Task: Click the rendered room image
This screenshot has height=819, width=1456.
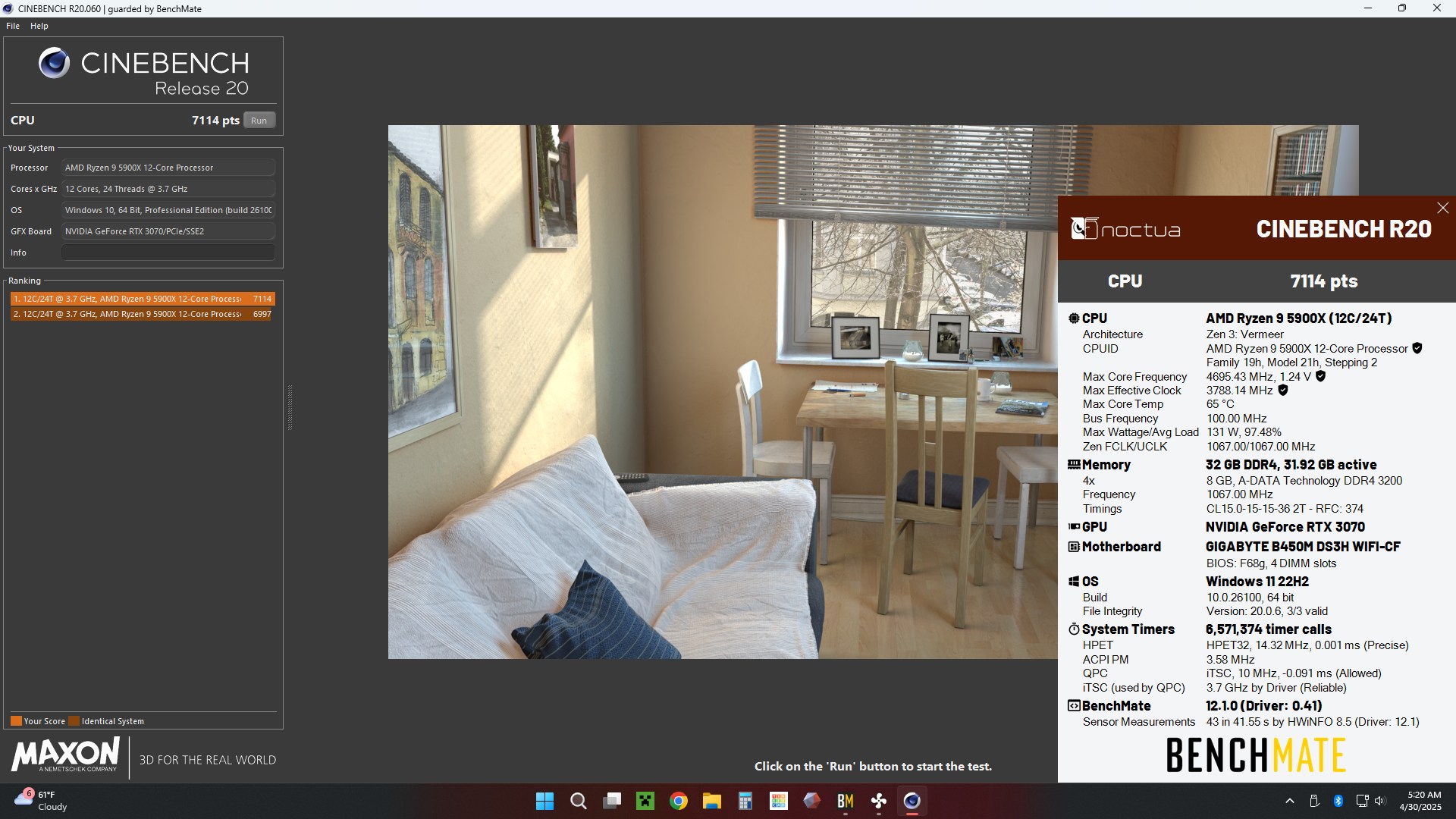Action: pyautogui.click(x=723, y=391)
